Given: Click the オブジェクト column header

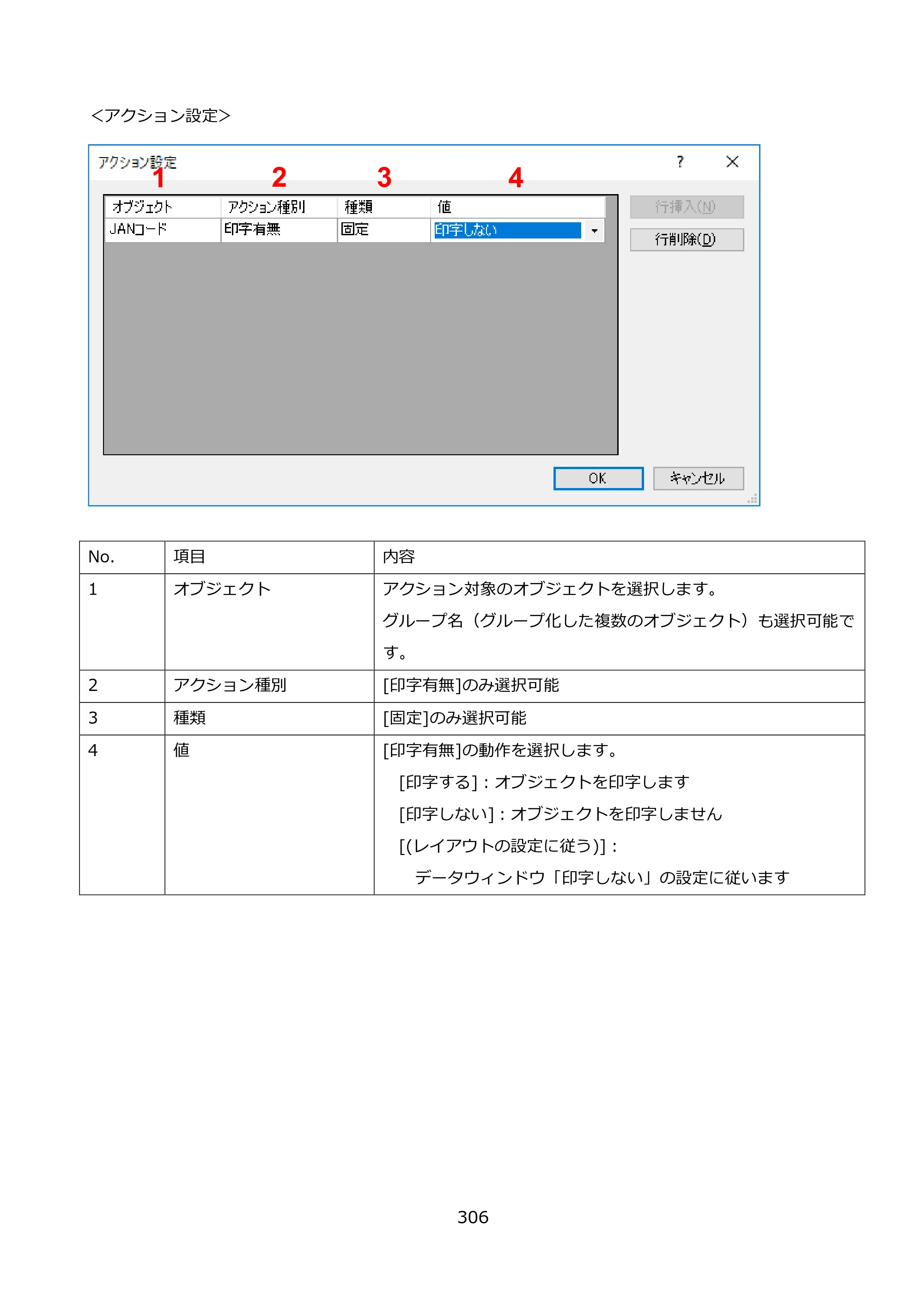Looking at the screenshot, I should [163, 207].
